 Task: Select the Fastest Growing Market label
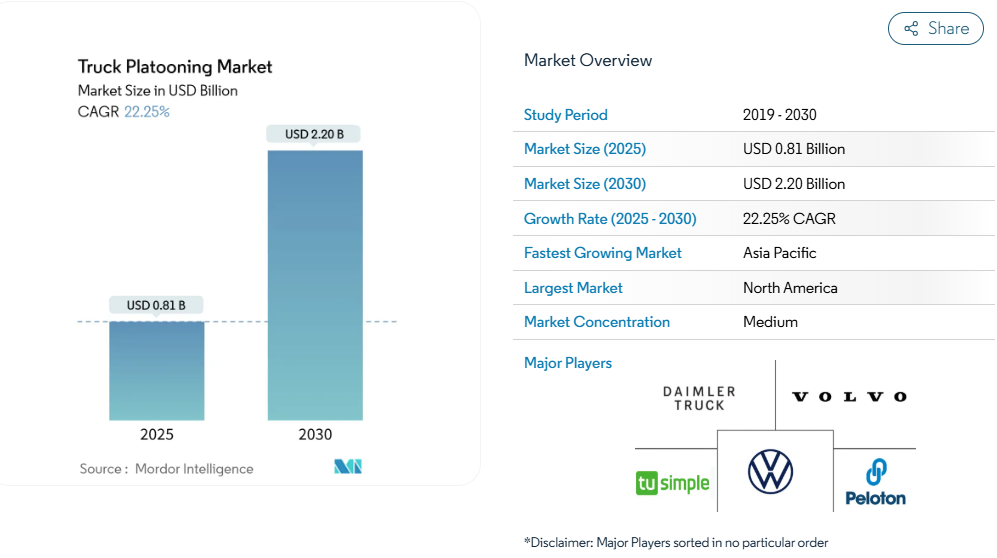pos(602,253)
